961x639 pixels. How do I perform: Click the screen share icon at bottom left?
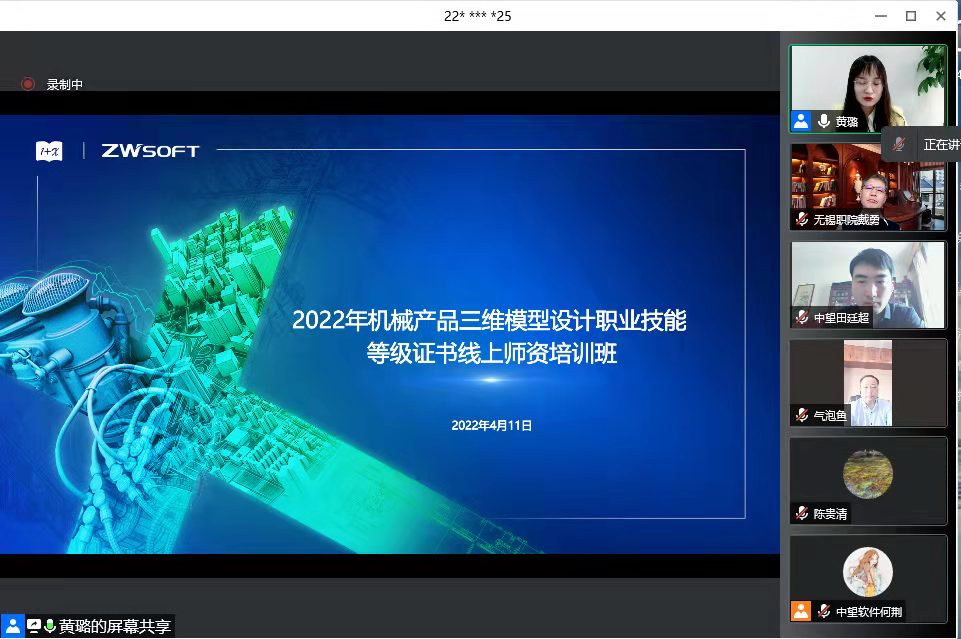[33, 626]
